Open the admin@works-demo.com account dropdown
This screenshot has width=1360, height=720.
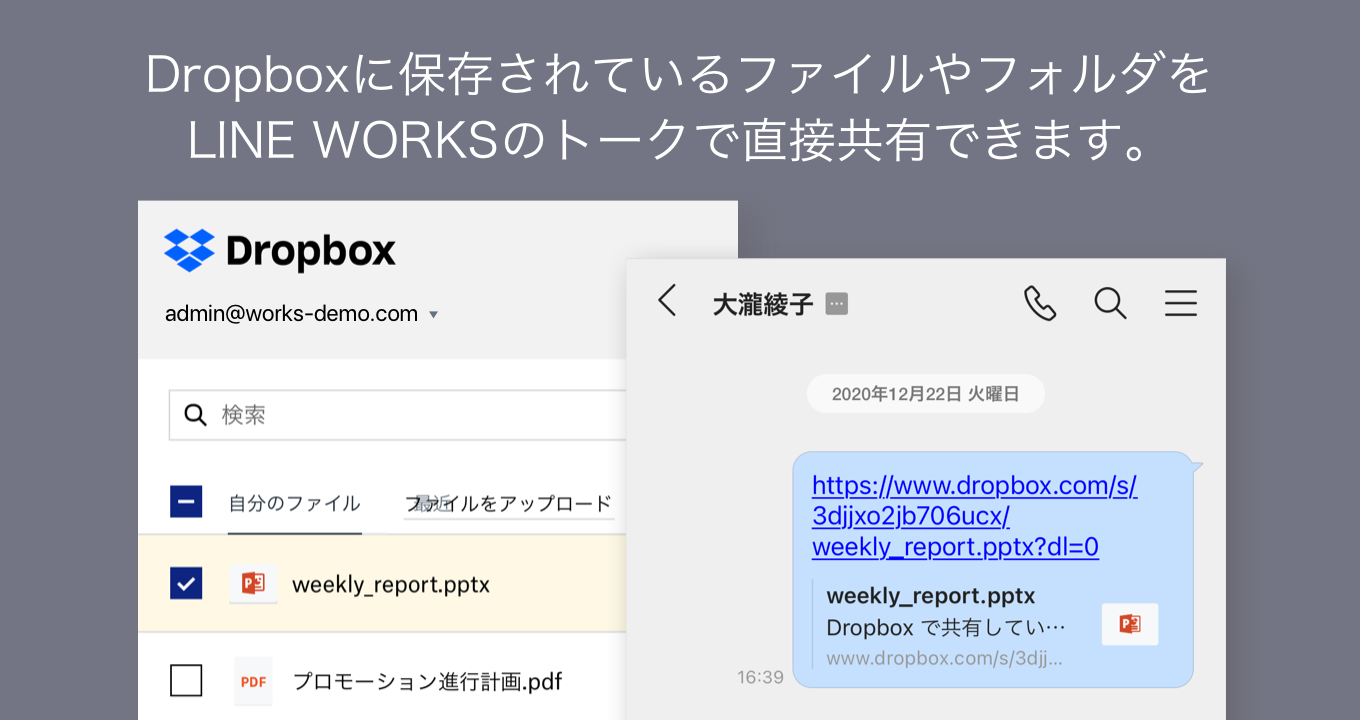point(300,313)
